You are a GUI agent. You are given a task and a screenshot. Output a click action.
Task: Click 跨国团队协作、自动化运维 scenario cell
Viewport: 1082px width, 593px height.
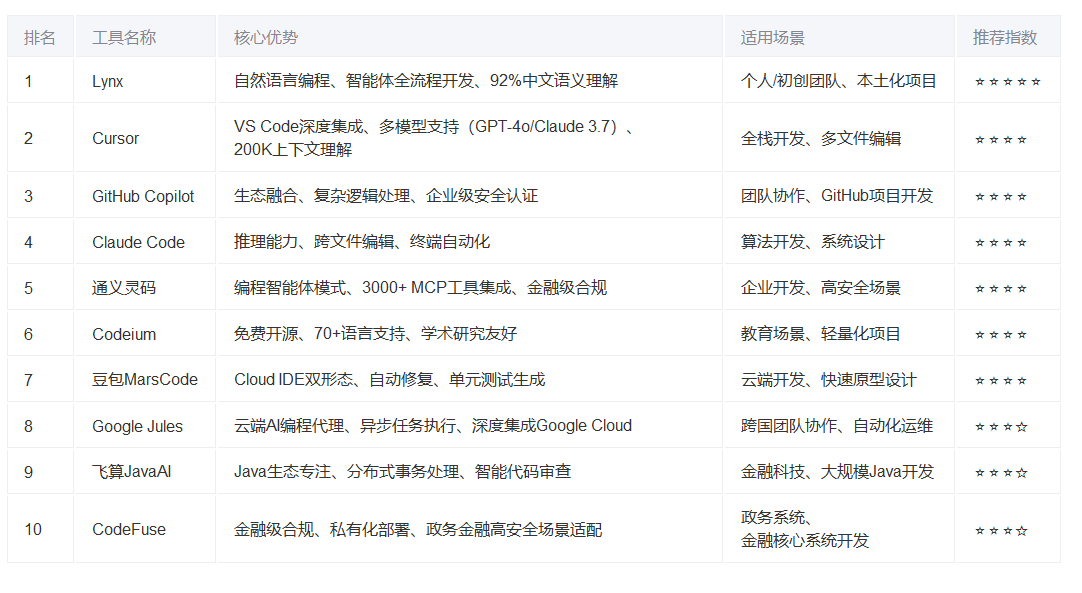point(839,426)
